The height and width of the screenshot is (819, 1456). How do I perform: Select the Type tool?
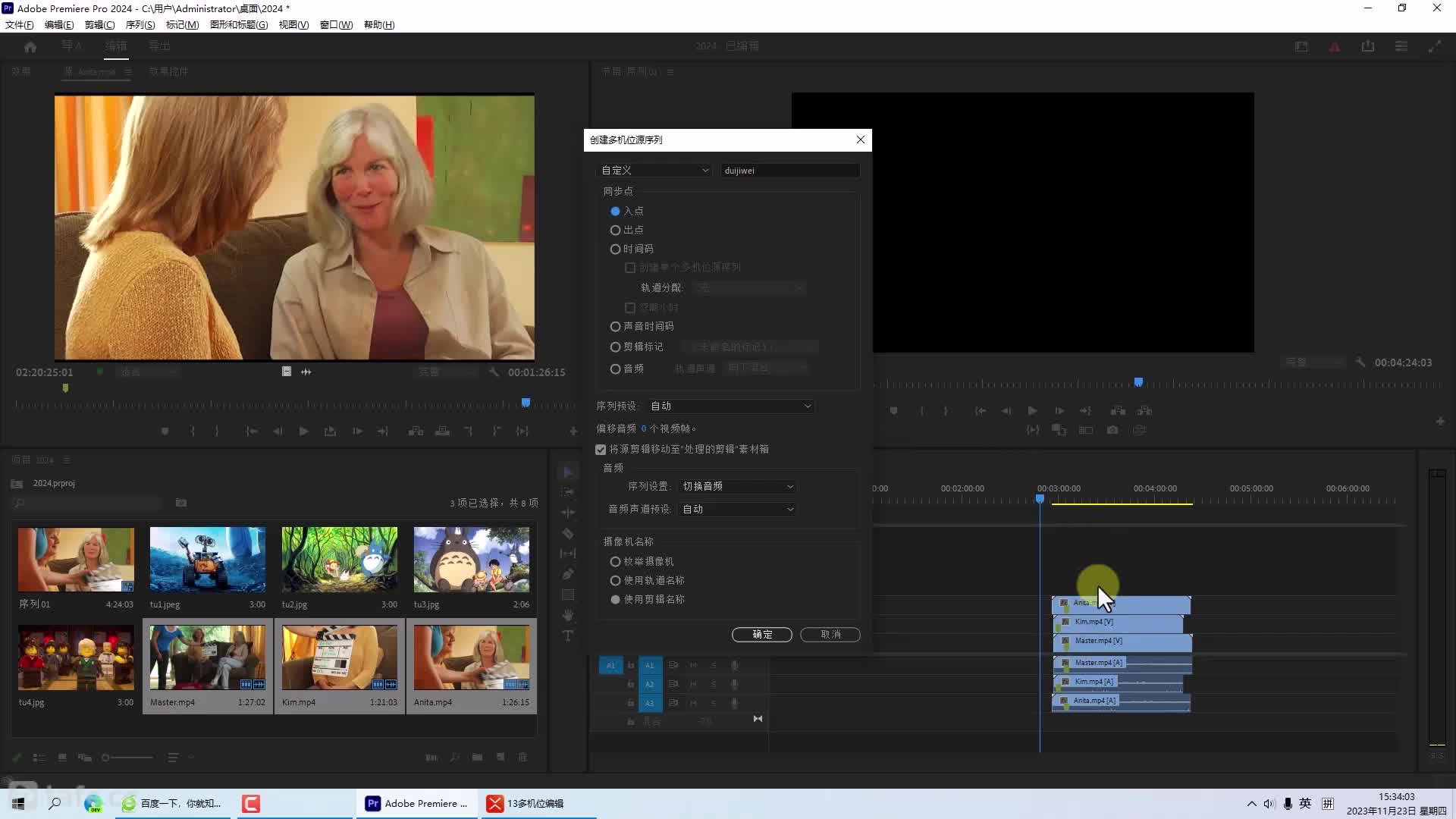(x=568, y=635)
